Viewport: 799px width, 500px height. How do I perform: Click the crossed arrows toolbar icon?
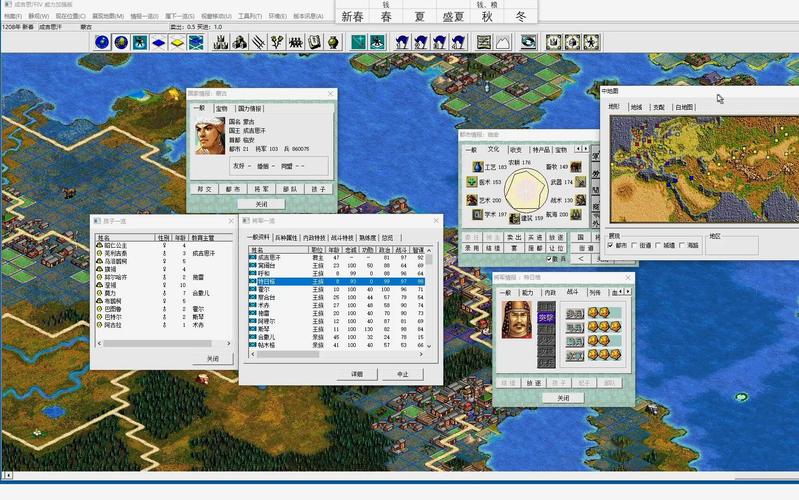(258, 42)
